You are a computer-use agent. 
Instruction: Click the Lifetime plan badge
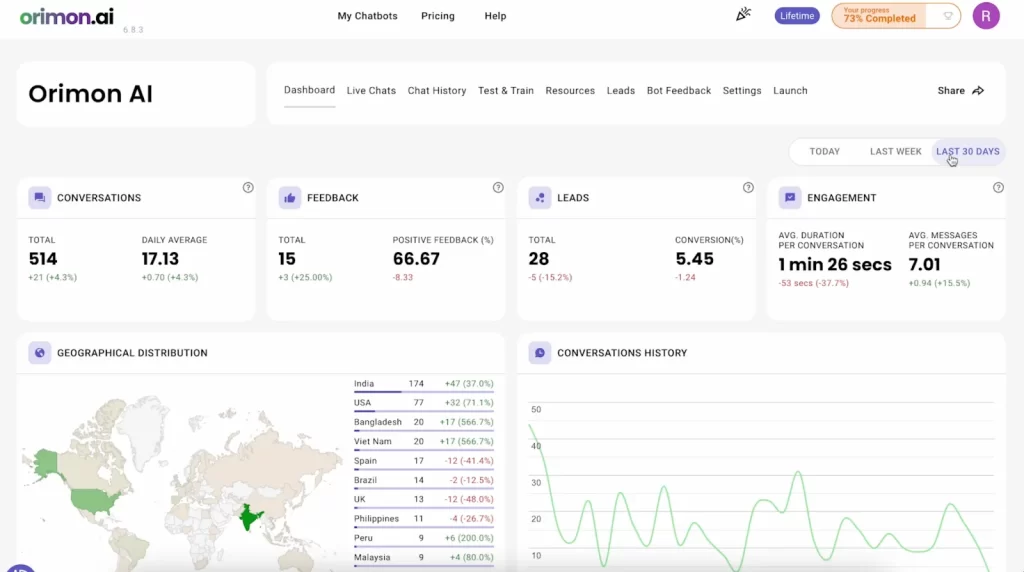click(x=797, y=16)
